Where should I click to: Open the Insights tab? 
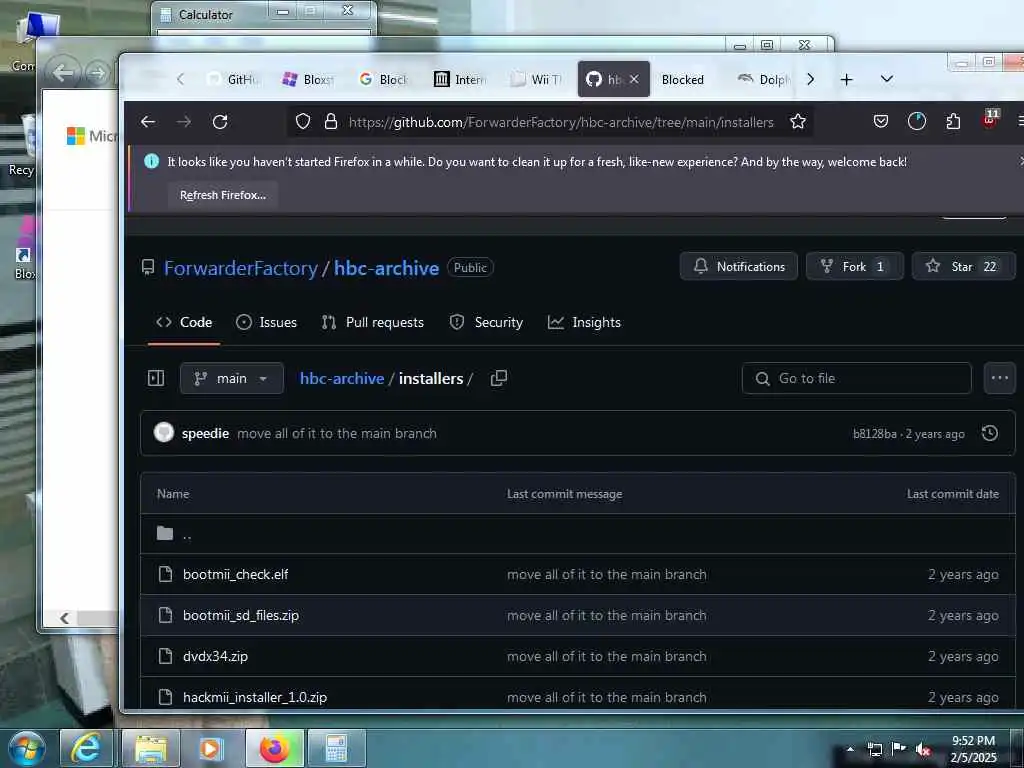tap(584, 323)
